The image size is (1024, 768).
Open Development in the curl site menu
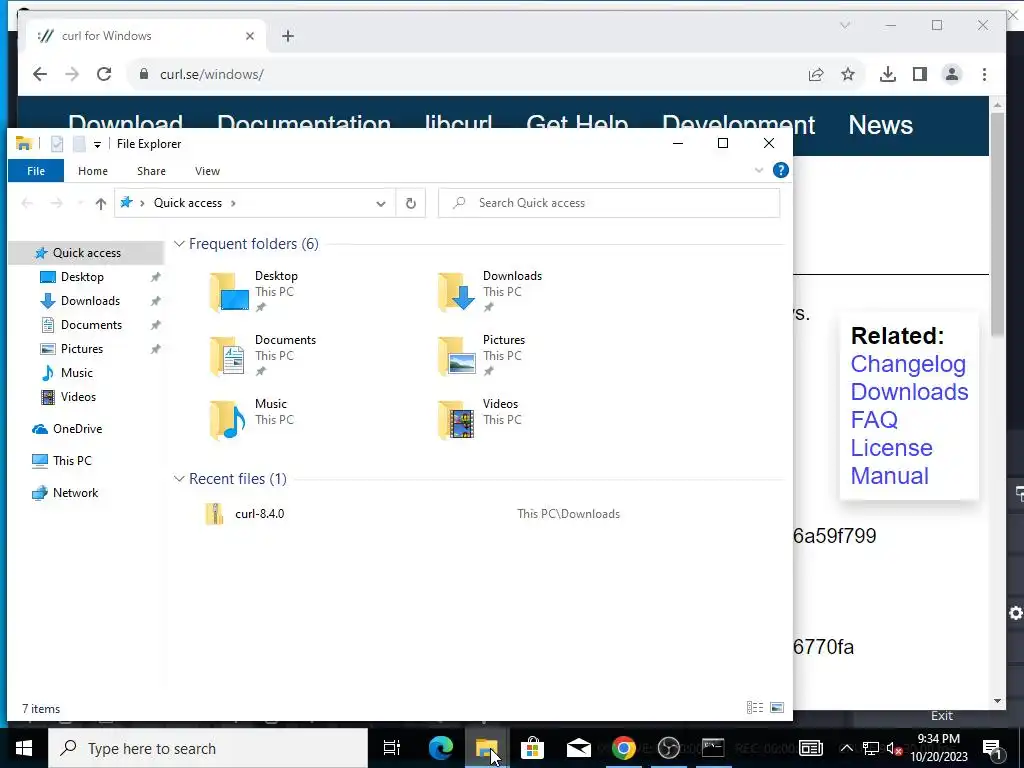click(x=738, y=125)
